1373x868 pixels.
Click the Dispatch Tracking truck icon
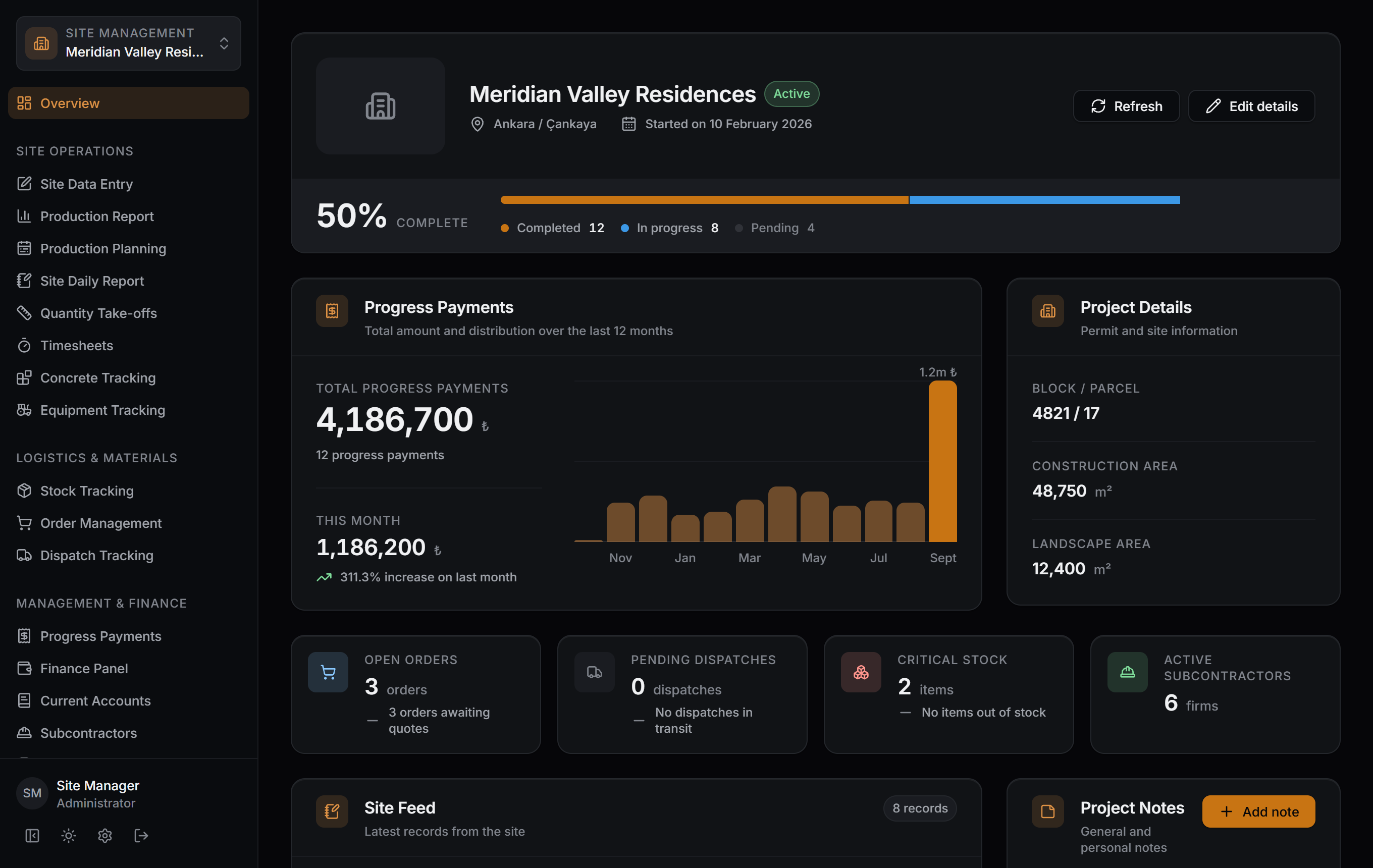24,556
